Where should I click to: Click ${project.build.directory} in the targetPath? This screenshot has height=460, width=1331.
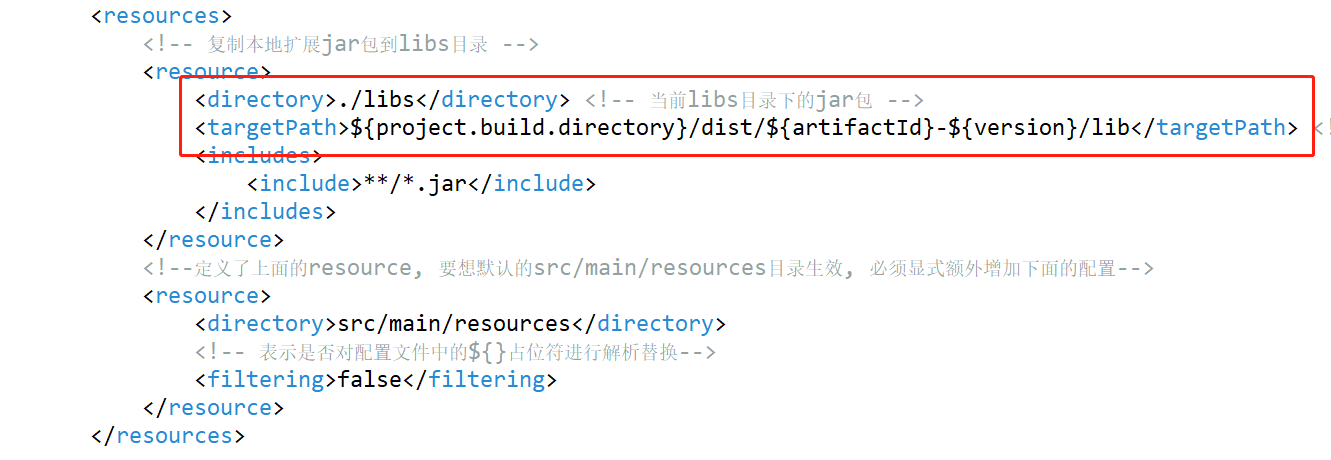(x=514, y=128)
